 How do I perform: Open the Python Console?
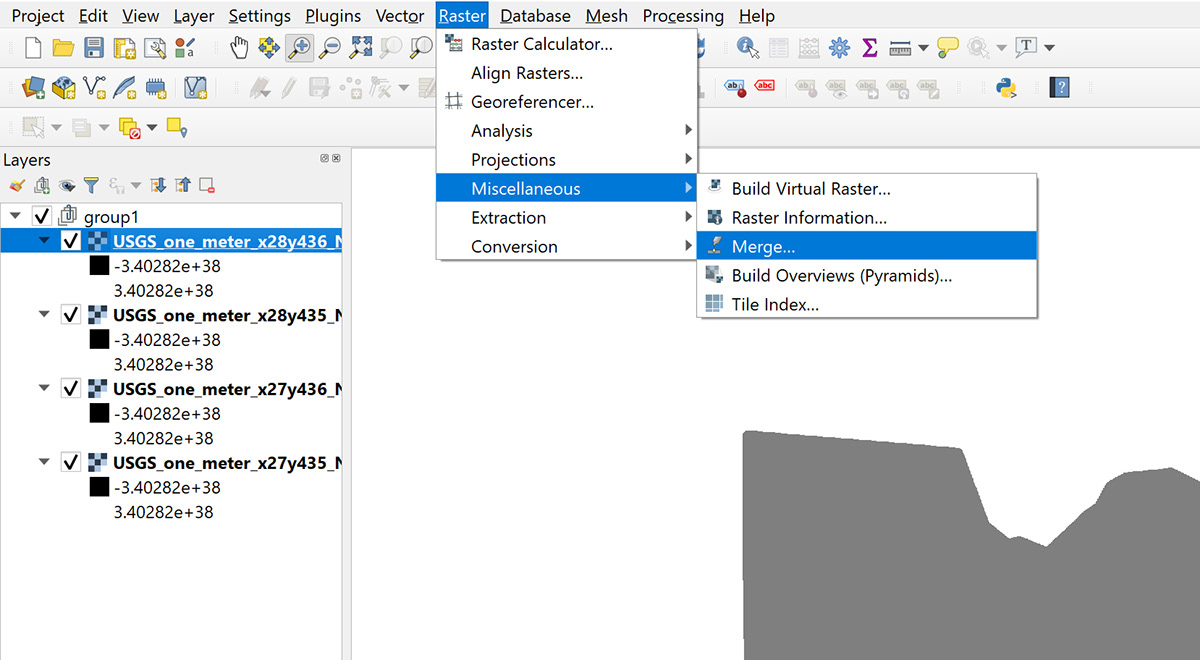click(x=1006, y=88)
